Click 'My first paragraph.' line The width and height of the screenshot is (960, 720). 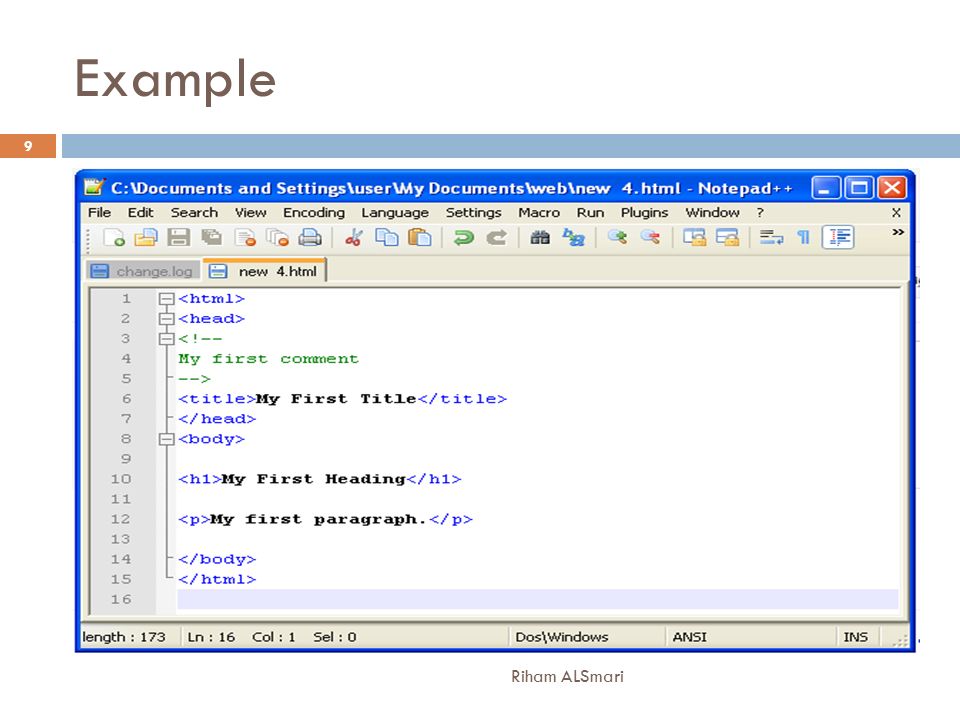pyautogui.click(x=325, y=519)
